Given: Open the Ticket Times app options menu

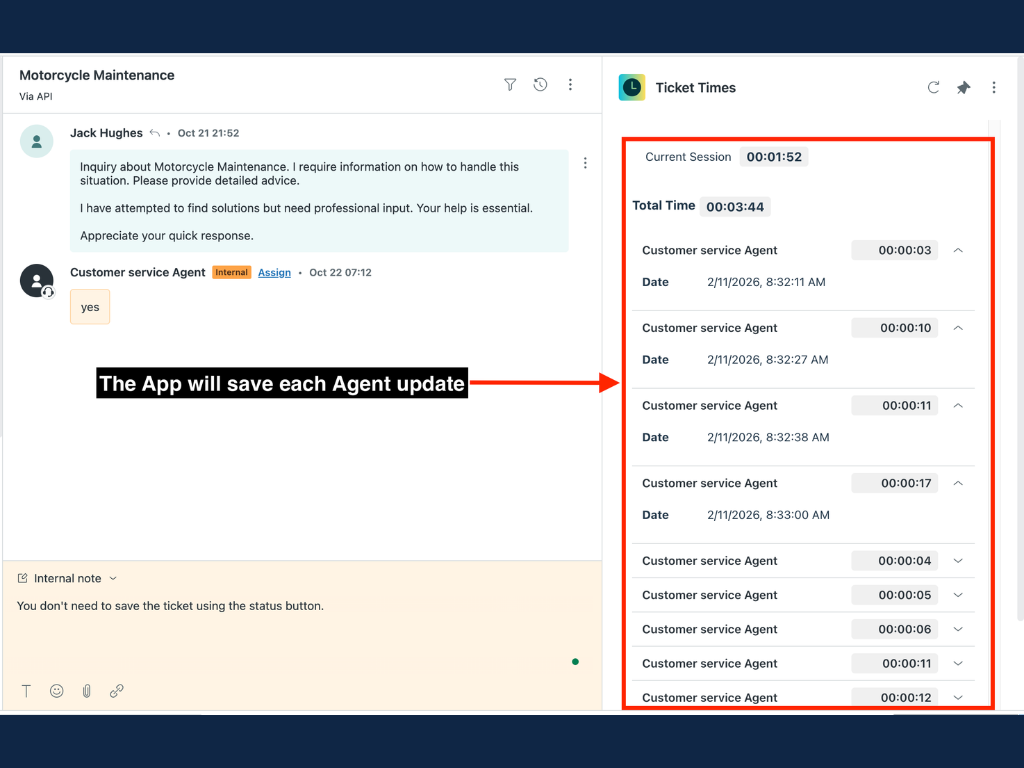Looking at the screenshot, I should pos(993,88).
